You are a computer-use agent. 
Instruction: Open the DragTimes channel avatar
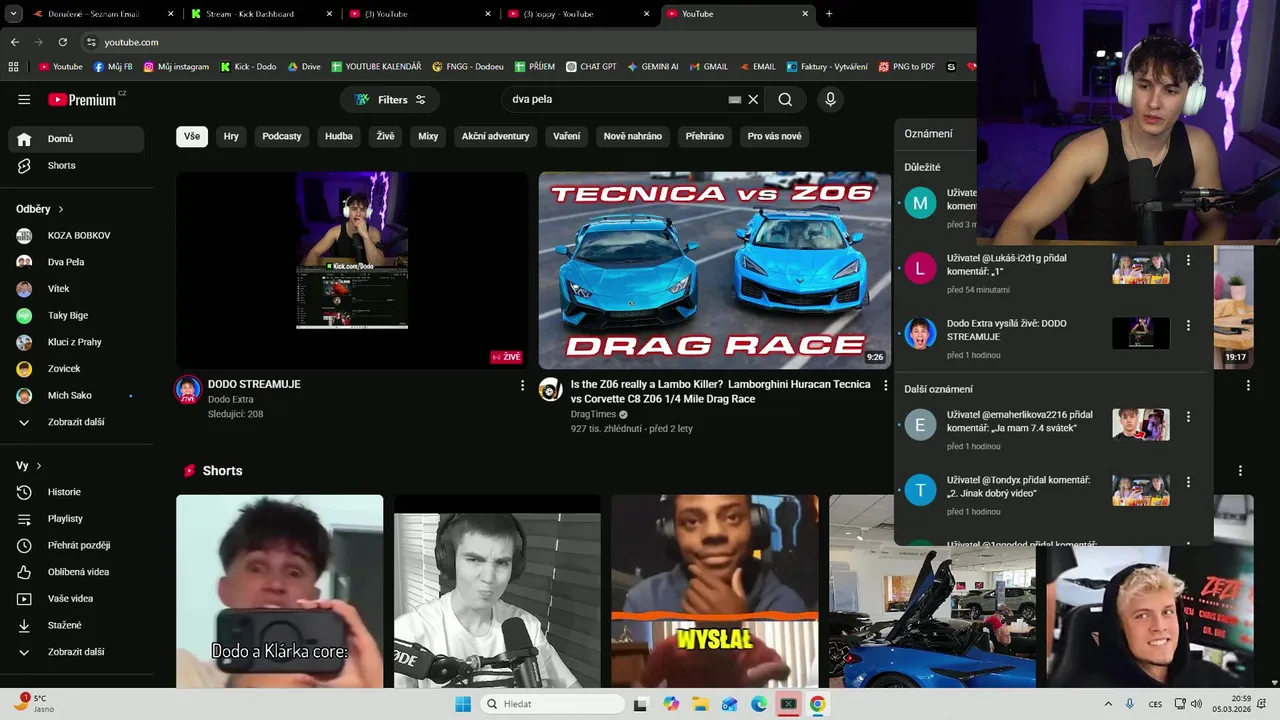pyautogui.click(x=551, y=390)
